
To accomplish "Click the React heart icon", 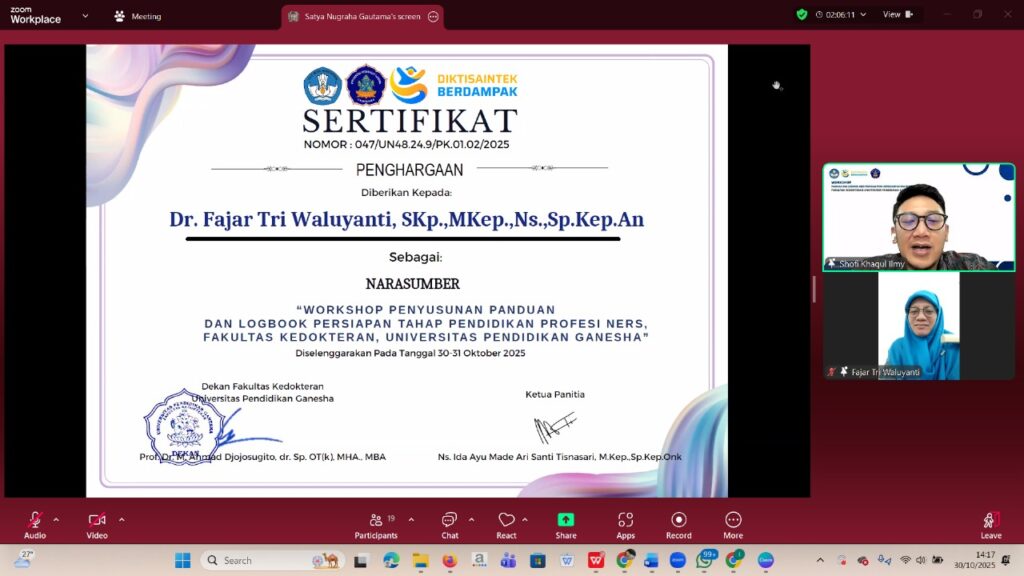I will tap(506, 521).
